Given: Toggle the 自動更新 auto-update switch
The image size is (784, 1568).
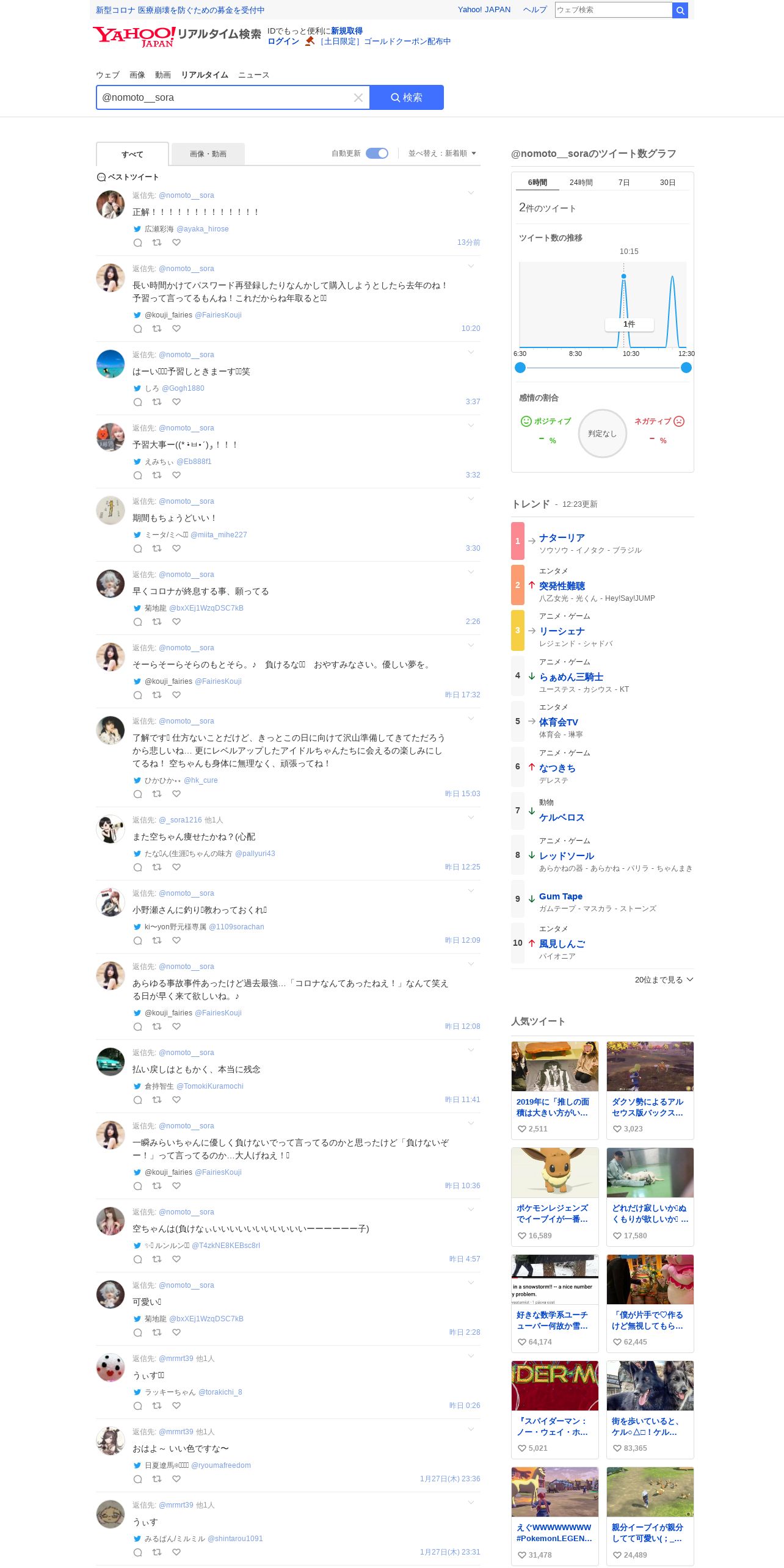Looking at the screenshot, I should coord(377,153).
